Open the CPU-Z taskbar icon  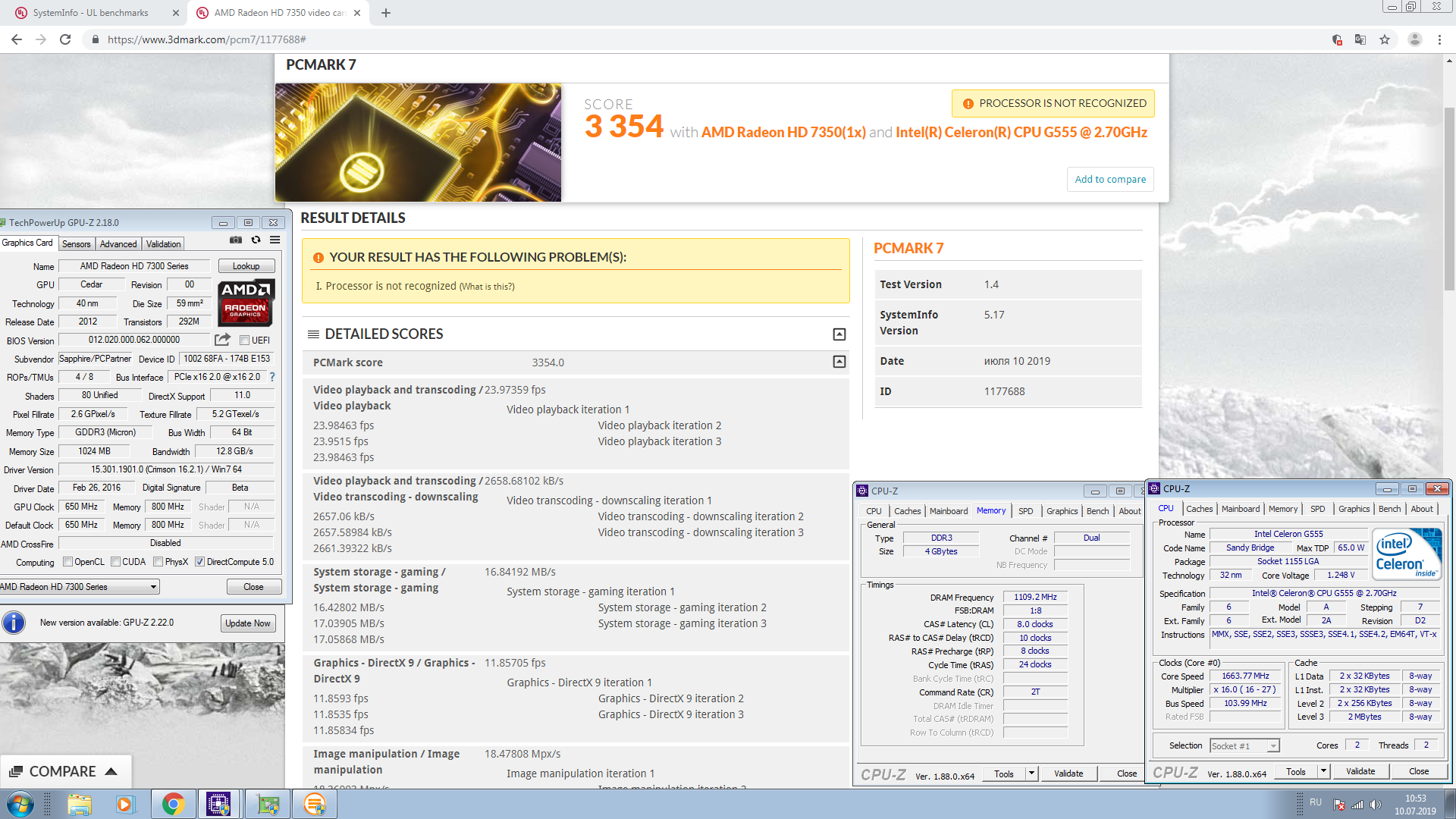point(218,804)
